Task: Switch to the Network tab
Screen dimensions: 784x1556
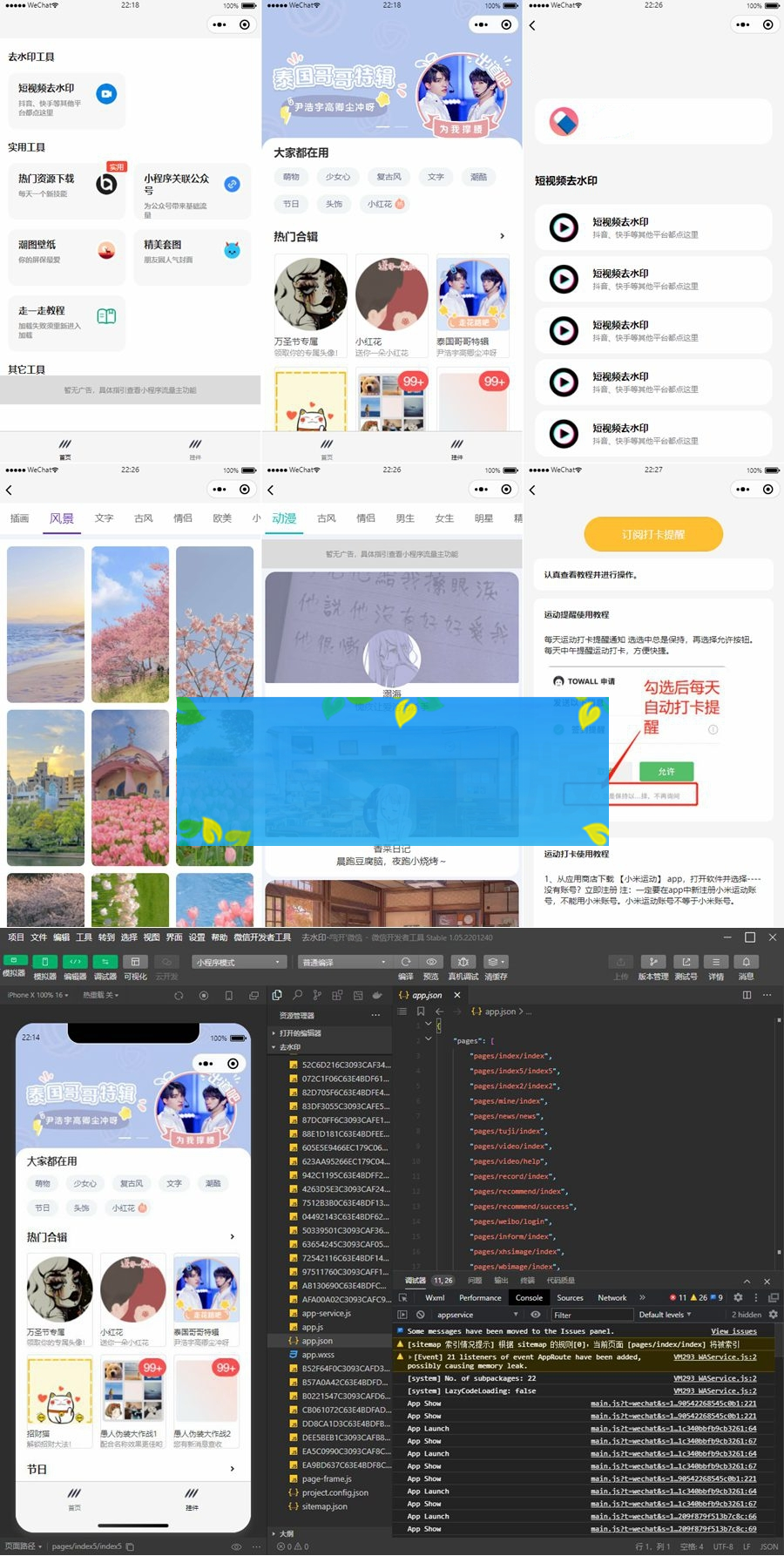Action: coord(612,1297)
